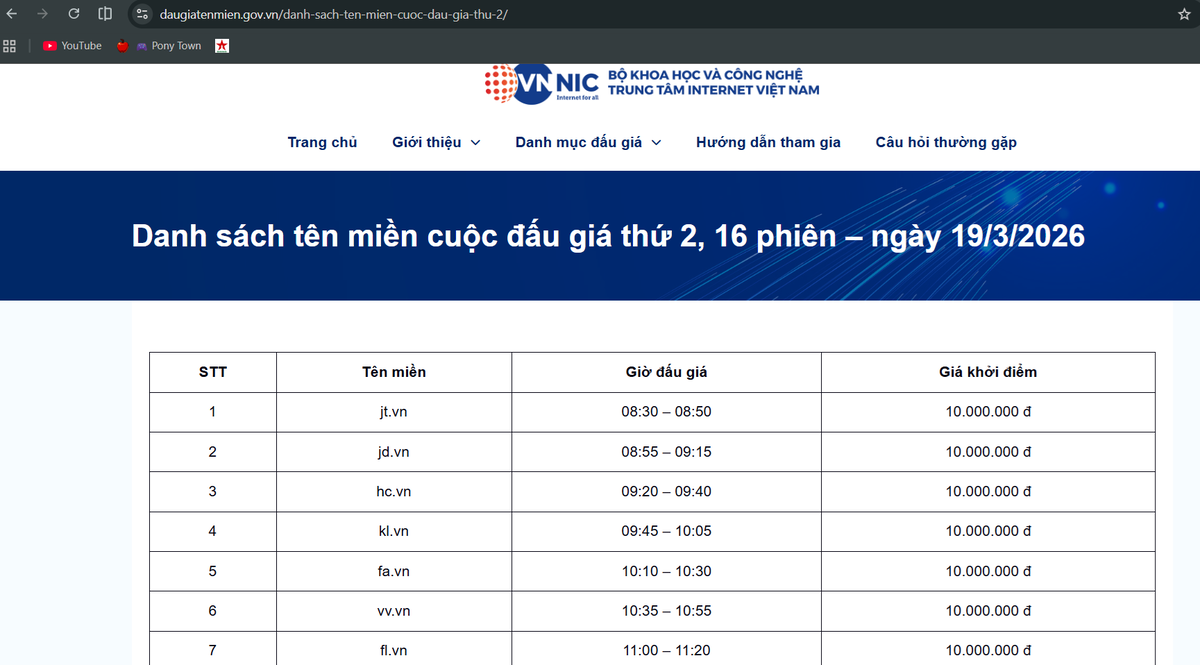Select the Trang chủ menu item
This screenshot has height=665, width=1200.
[x=322, y=142]
